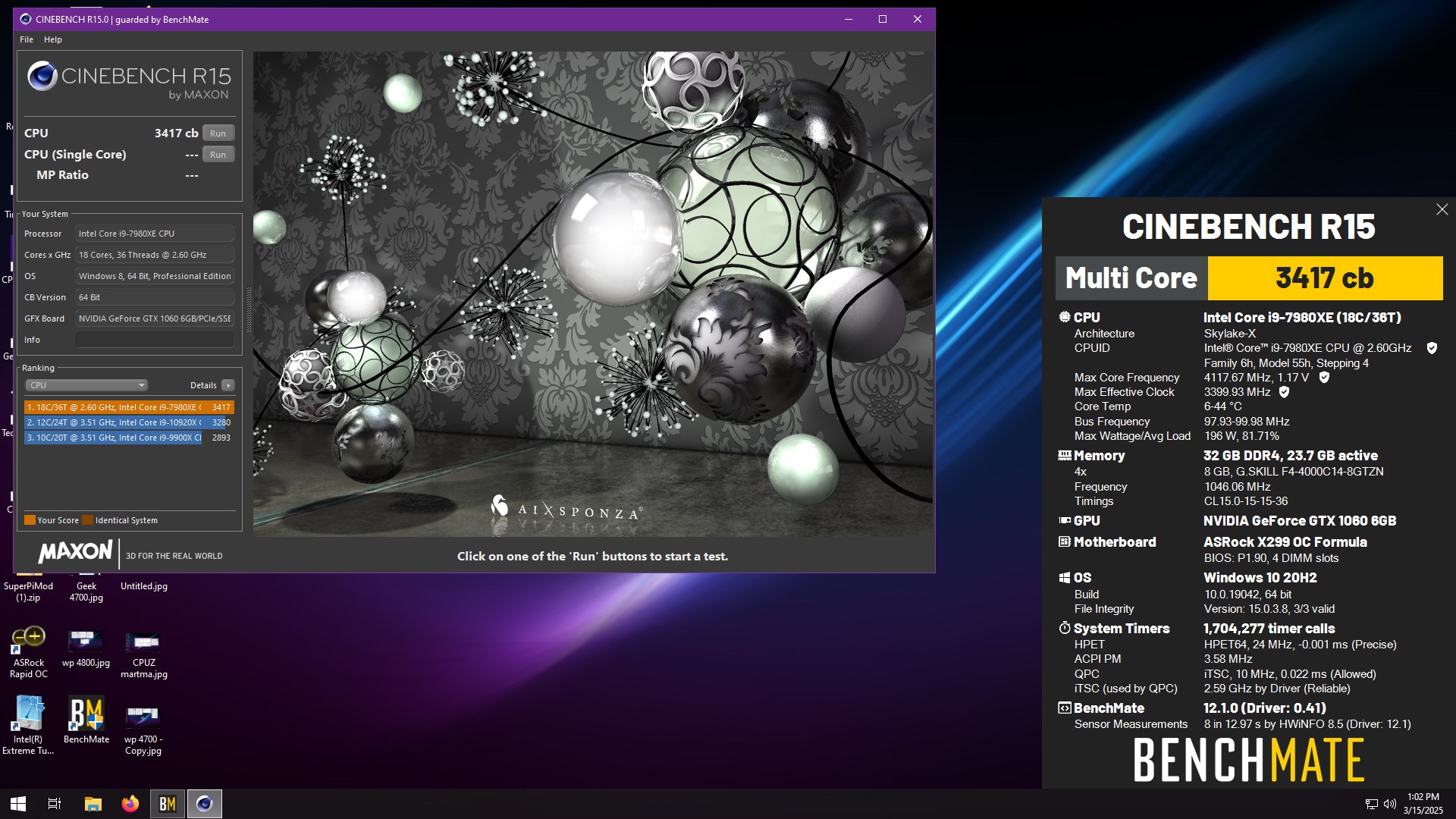Click the Identical System brown swatch
The width and height of the screenshot is (1456, 819).
pyautogui.click(x=87, y=520)
